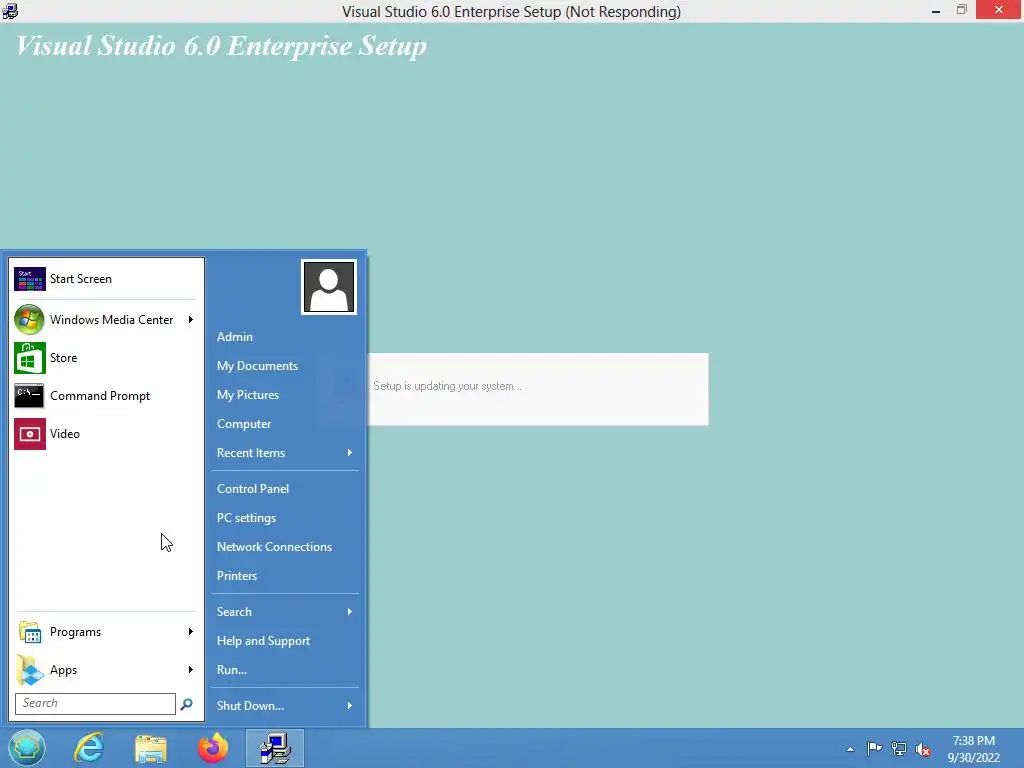The image size is (1024, 768).
Task: Open Printers
Action: tap(237, 576)
